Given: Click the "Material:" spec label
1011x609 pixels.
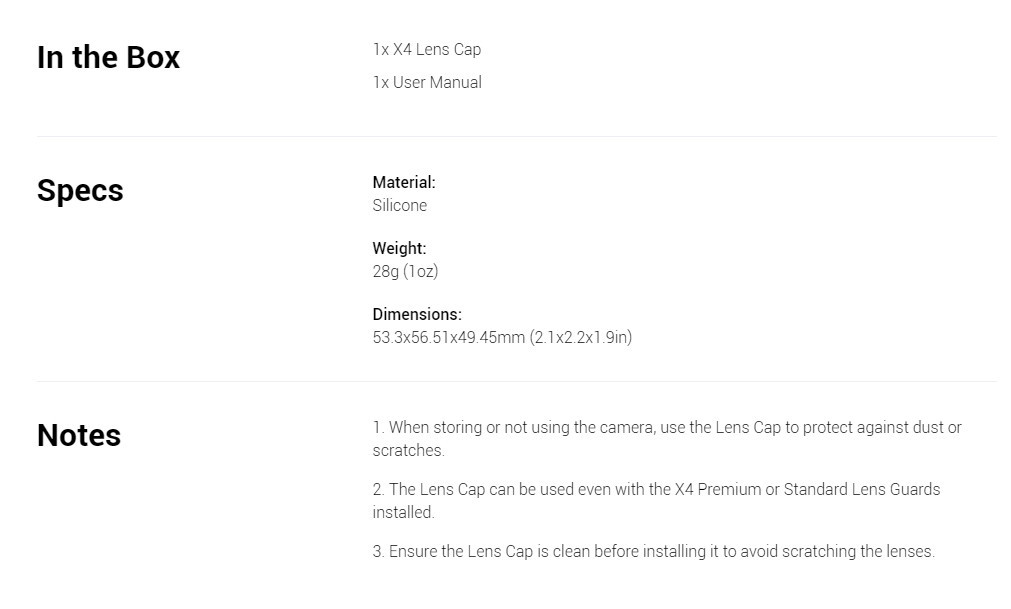Looking at the screenshot, I should coord(404,182).
